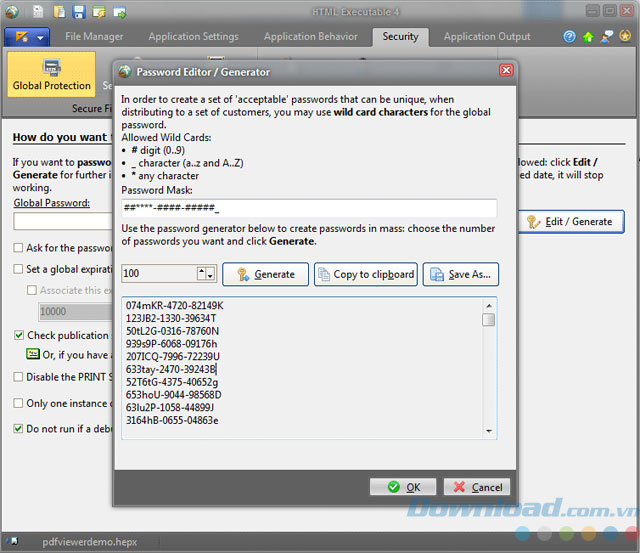Click Copy to clipboard button
Screen dimensions: 640x553
coord(366,274)
